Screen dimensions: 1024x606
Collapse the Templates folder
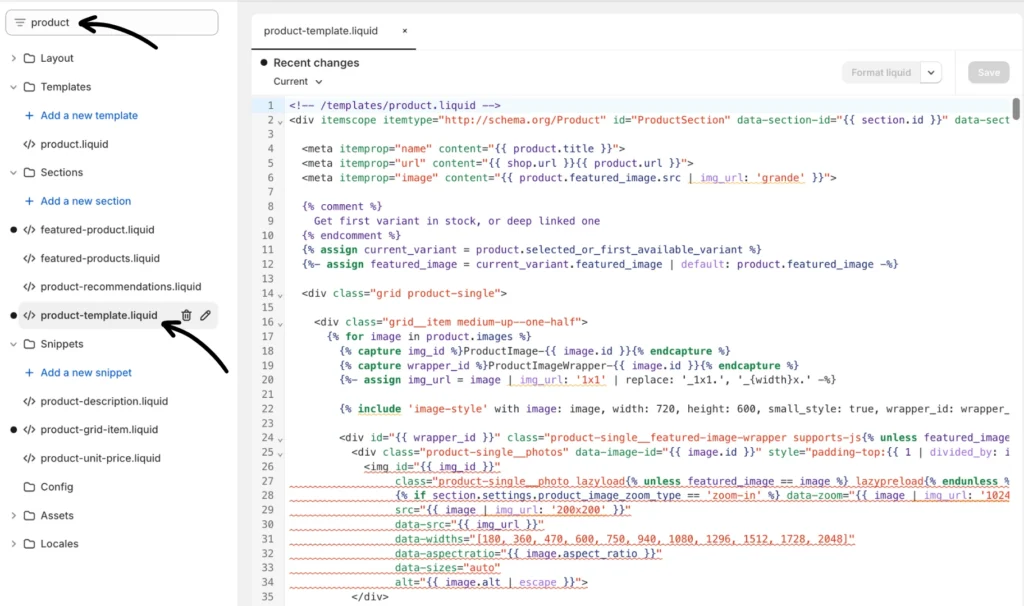[x=14, y=87]
